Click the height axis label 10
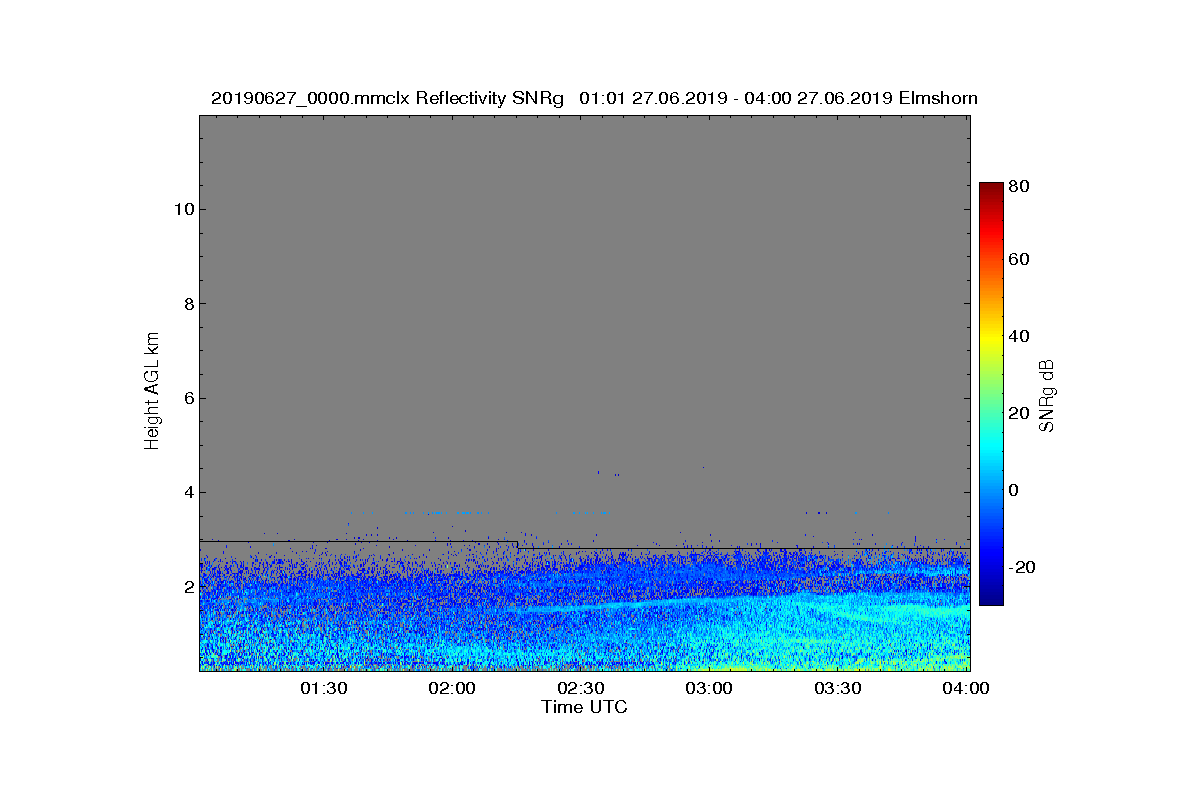The width and height of the screenshot is (1200, 800). tap(183, 209)
